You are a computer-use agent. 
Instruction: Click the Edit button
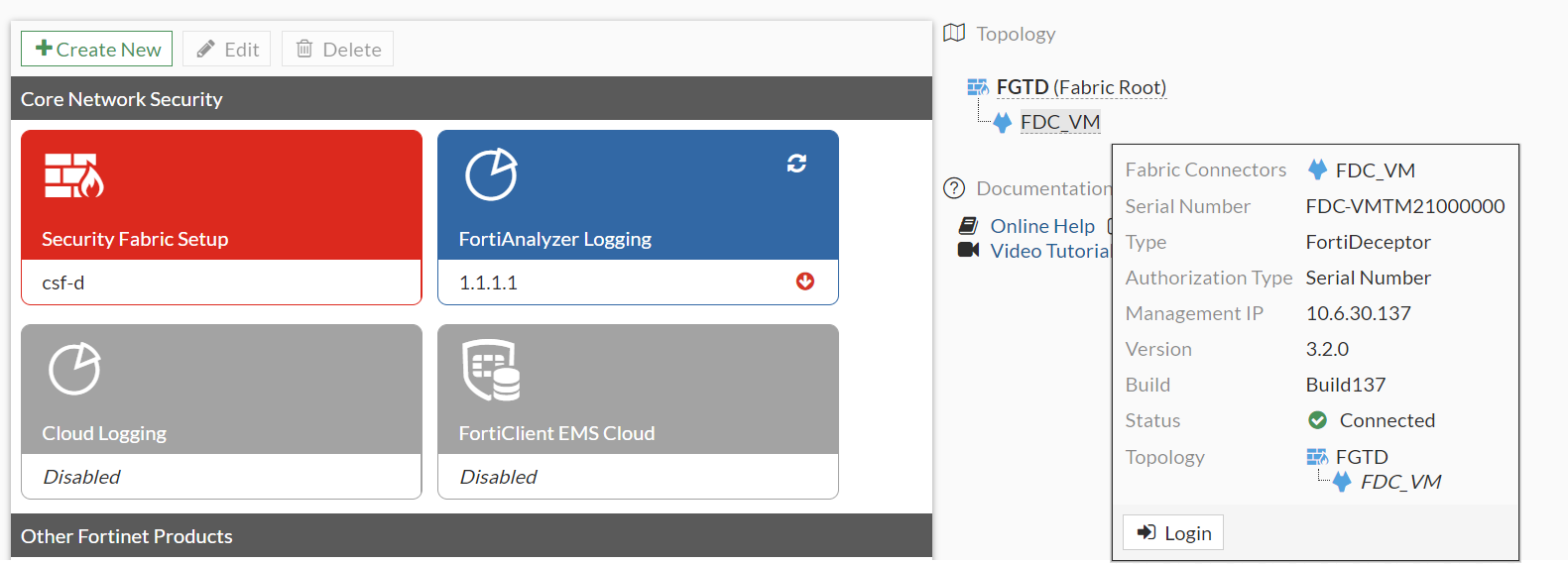click(227, 50)
